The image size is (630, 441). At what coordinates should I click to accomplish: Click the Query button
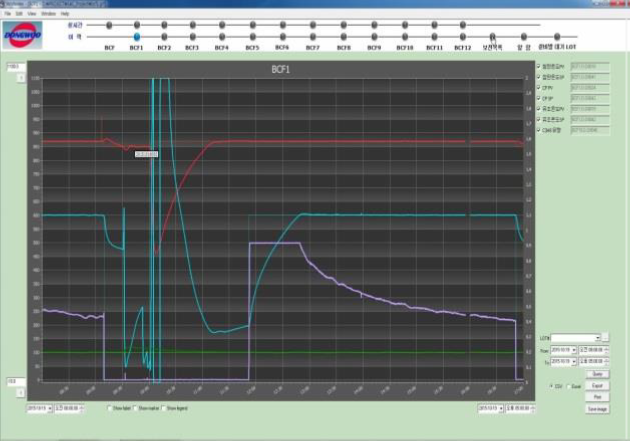coord(597,374)
